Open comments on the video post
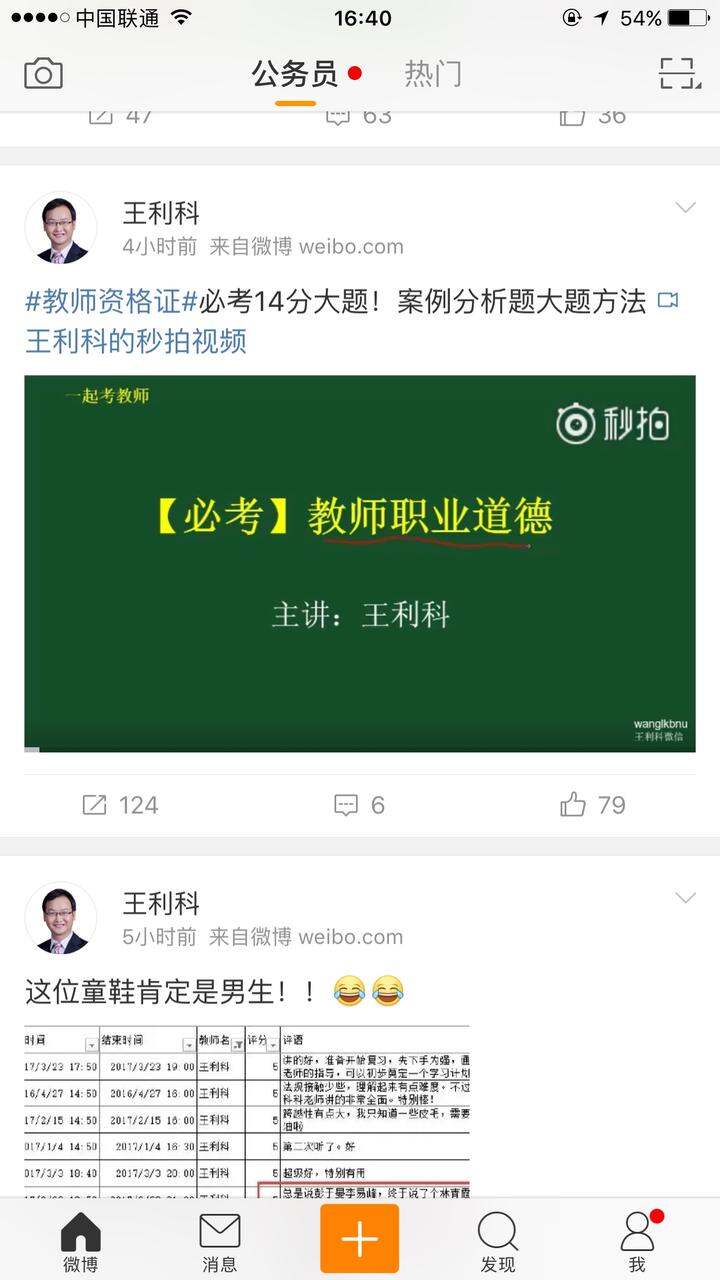Screen dimensions: 720x1280 point(359,805)
